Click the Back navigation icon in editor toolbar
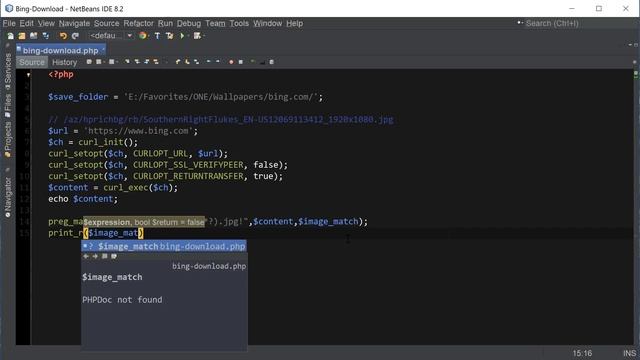Image resolution: width=640 pixels, height=360 pixels. click(x=99, y=62)
